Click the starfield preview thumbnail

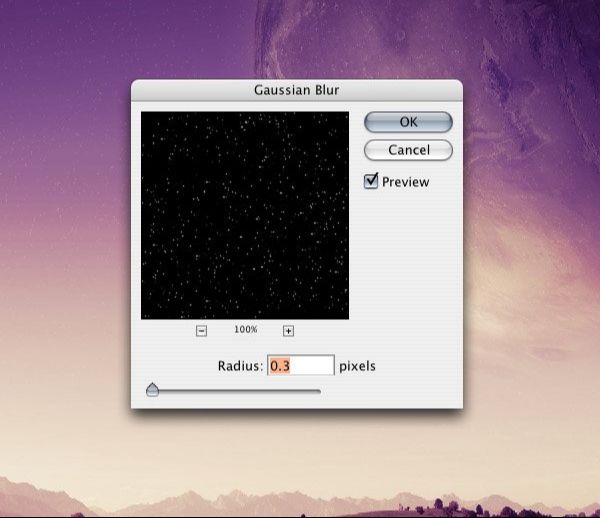coord(245,215)
